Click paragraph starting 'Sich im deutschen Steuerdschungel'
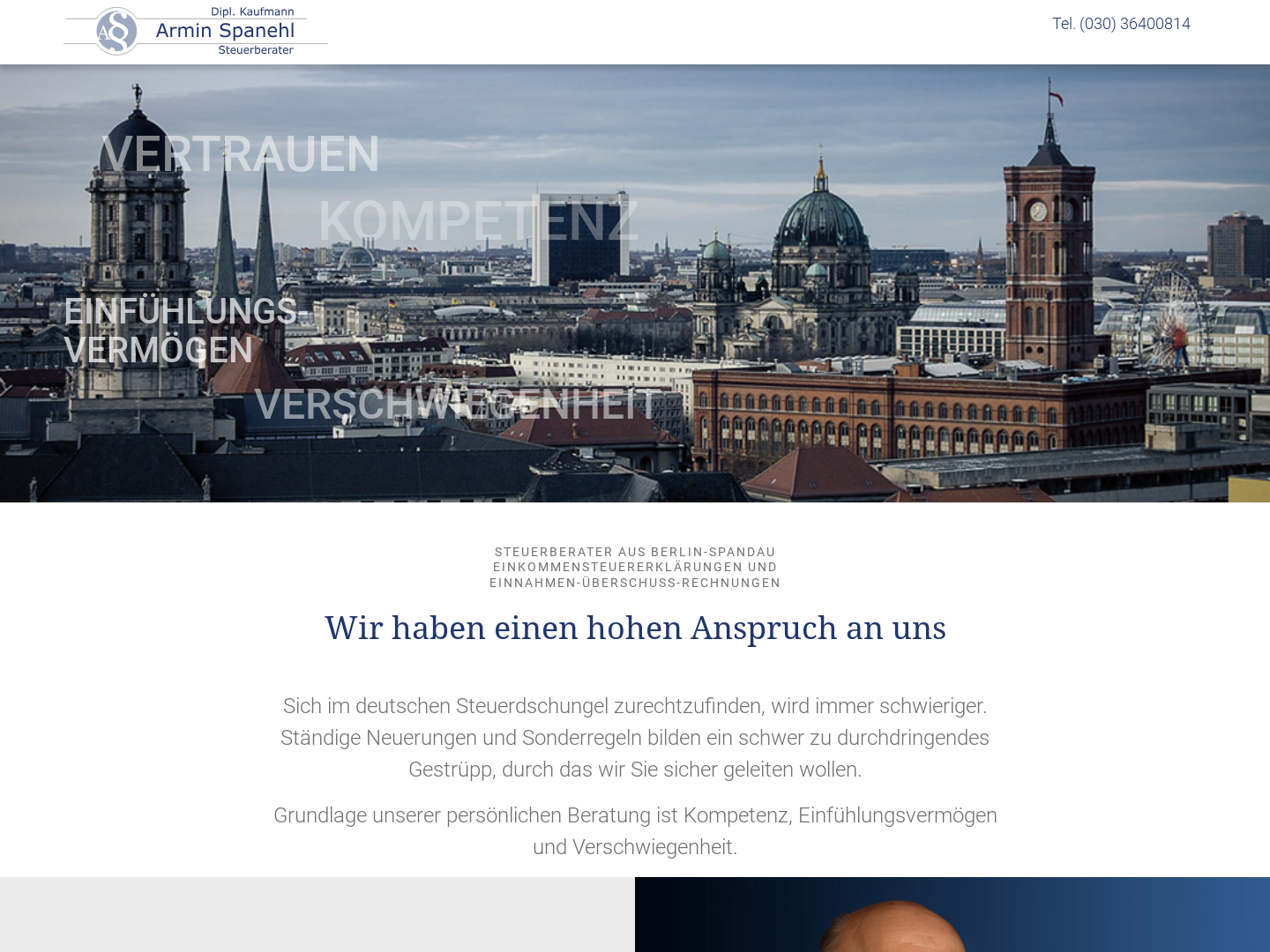The image size is (1270, 952). [x=635, y=738]
